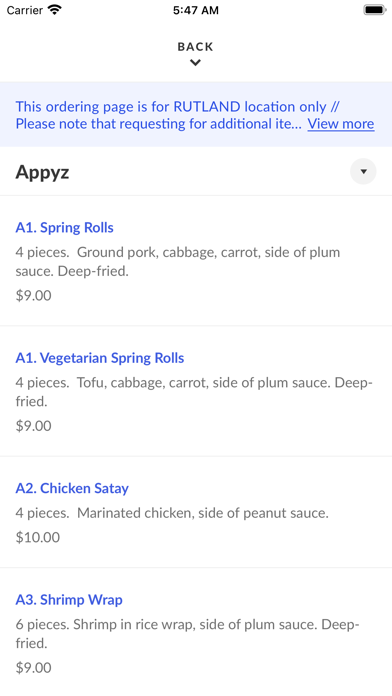This screenshot has width=392, height=696.
Task: Click the Chicken Satay $10.00 price
Action: tap(38, 538)
